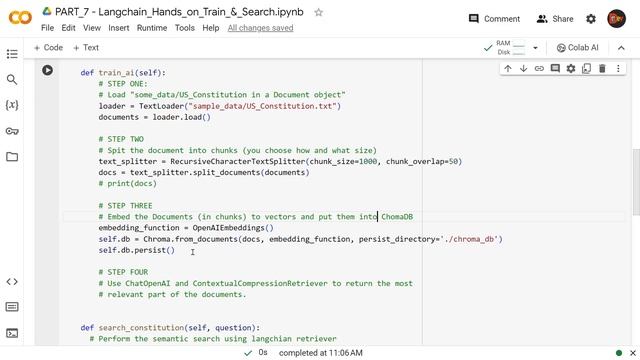
Task: Open the Terminal panel
Action: (x=12, y=333)
